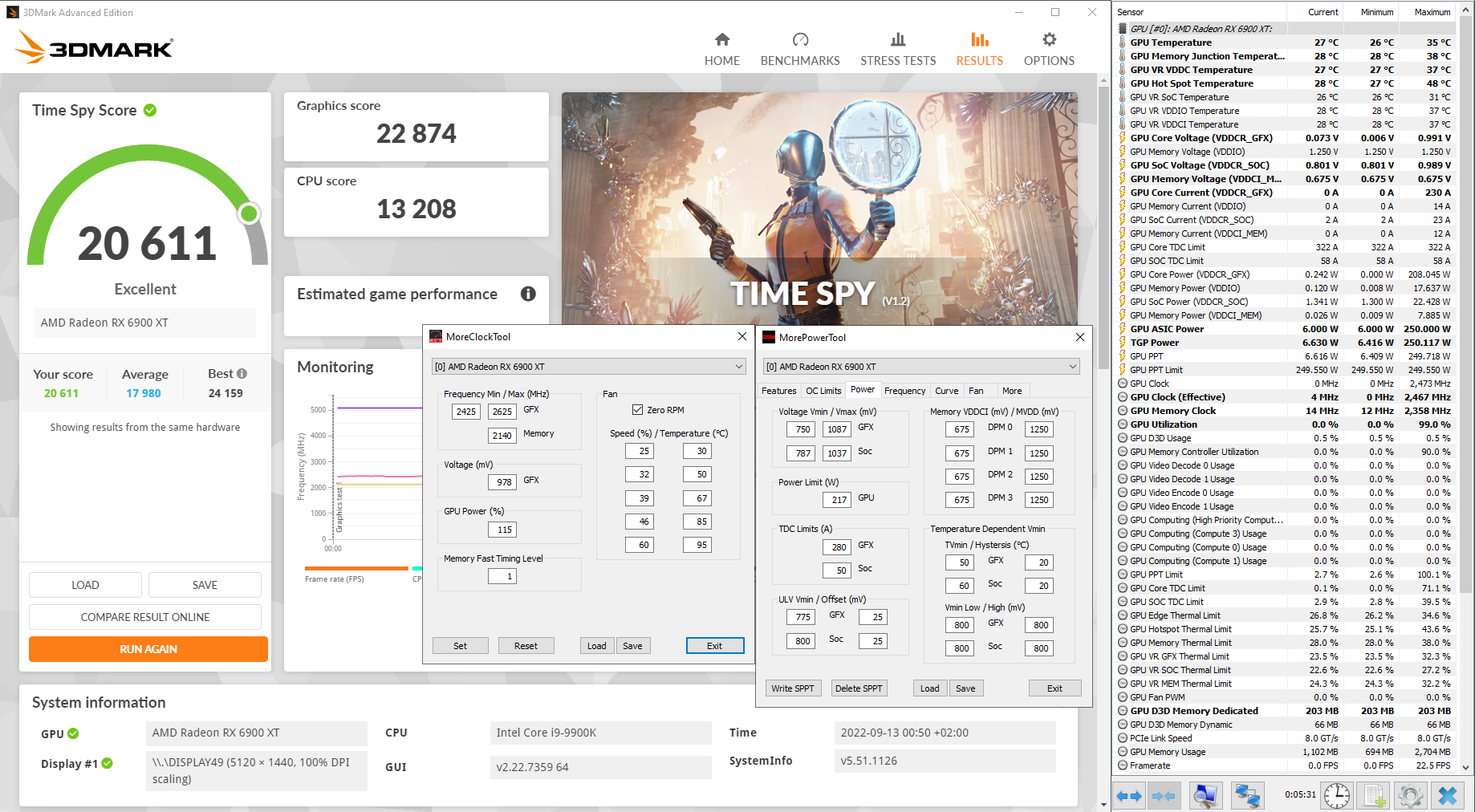The image size is (1475, 812).
Task: Click the 3DMark logo
Action: pos(95,48)
